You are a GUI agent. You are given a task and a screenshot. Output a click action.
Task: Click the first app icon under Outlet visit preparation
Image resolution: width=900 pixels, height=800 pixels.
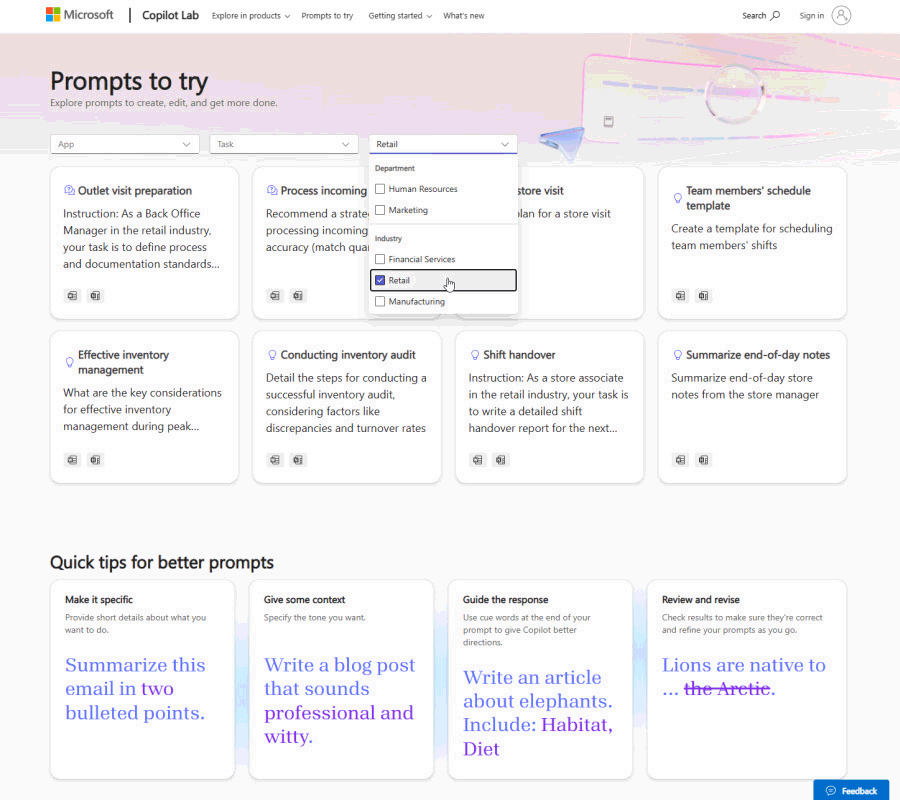pos(71,296)
